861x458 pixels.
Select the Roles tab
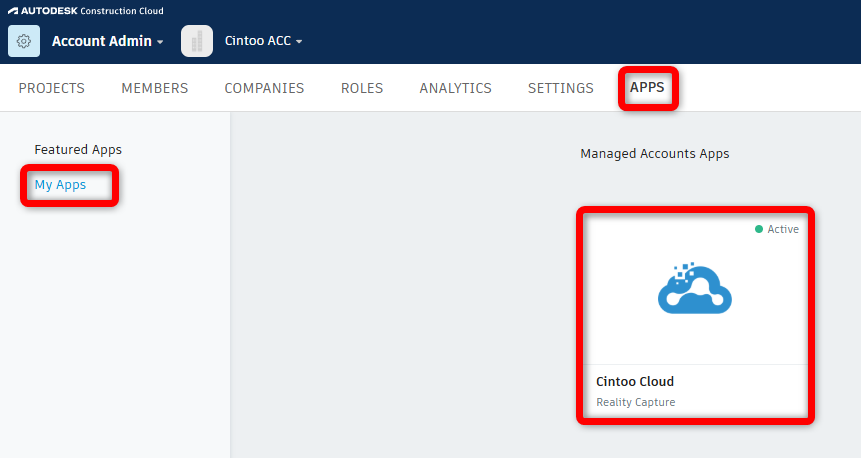tap(362, 88)
